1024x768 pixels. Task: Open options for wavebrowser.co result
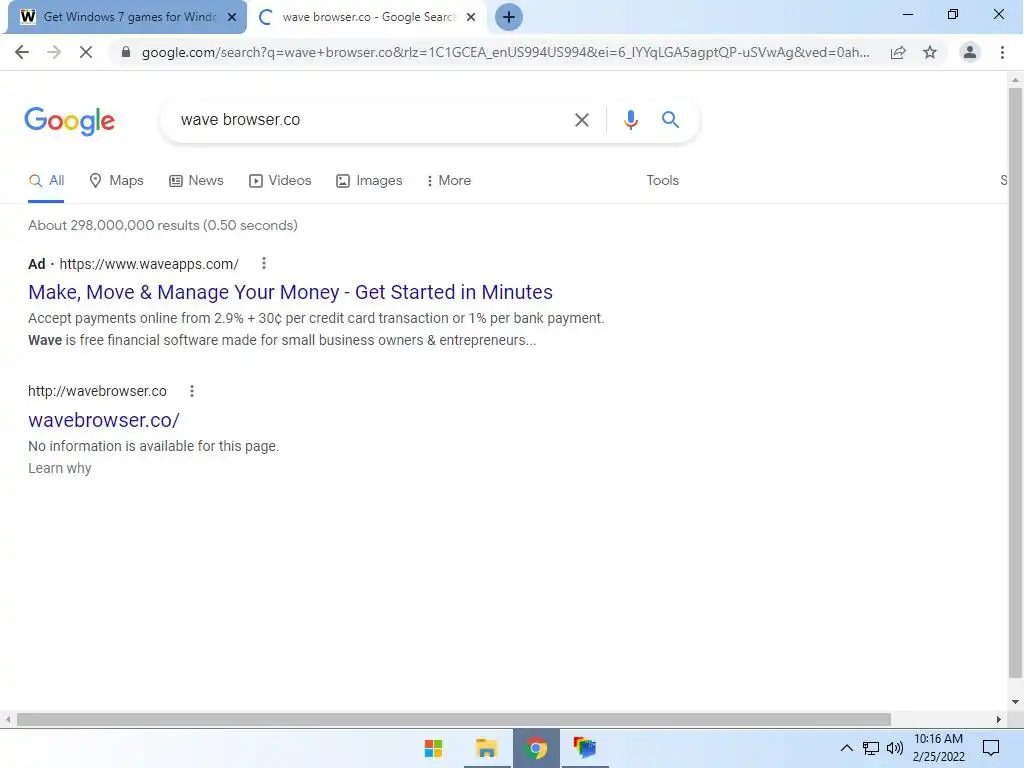[x=191, y=391]
